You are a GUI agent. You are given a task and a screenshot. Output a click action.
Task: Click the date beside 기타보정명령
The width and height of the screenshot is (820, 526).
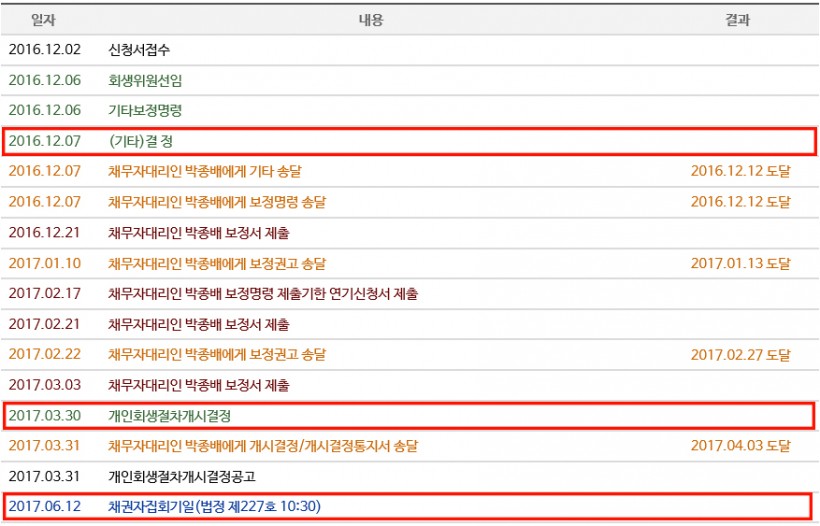(45, 110)
